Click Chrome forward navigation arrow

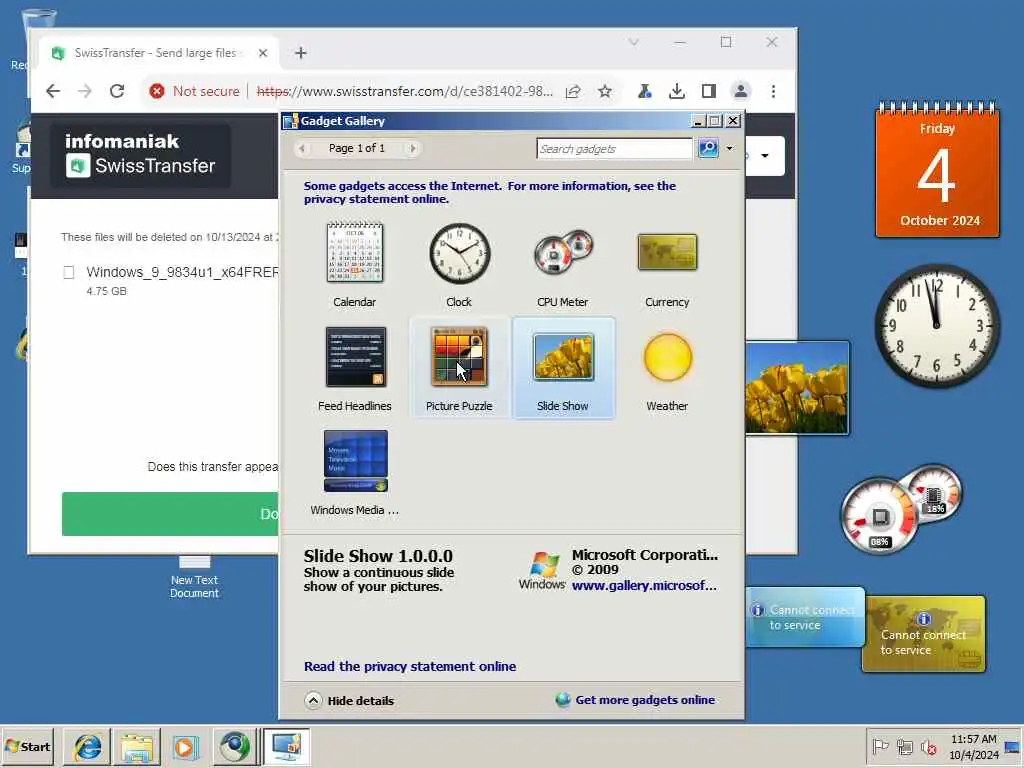point(85,91)
